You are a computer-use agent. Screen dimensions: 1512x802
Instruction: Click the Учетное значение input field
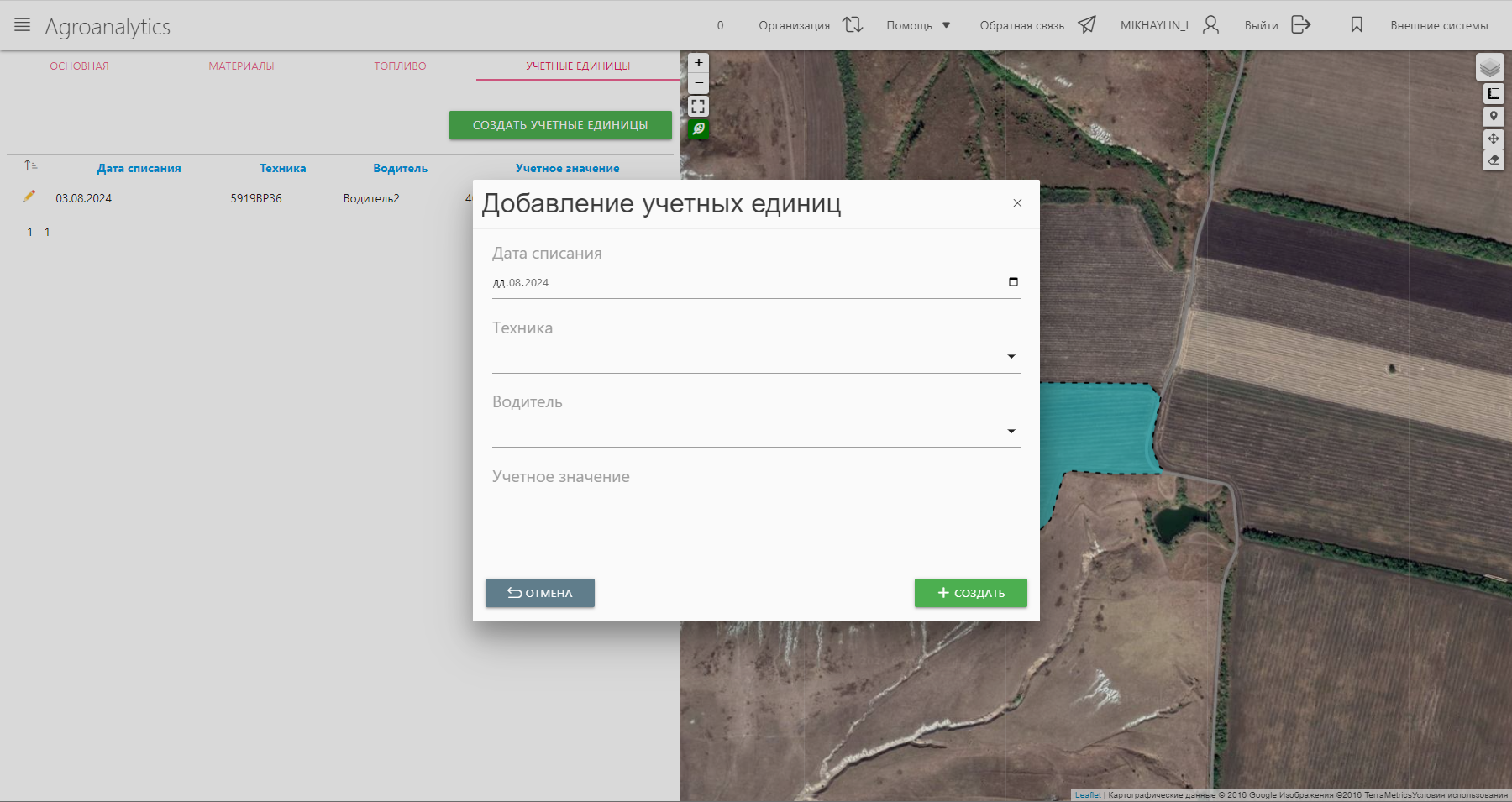tap(755, 507)
